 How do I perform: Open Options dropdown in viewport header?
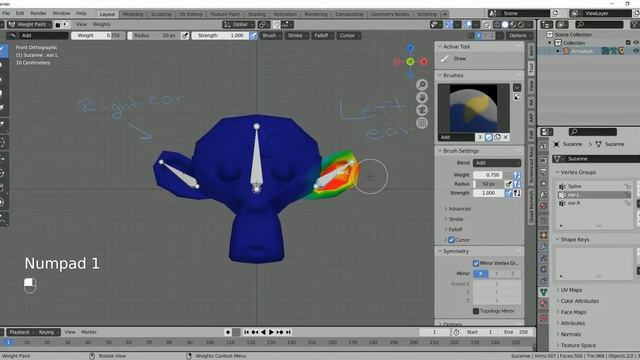point(519,36)
